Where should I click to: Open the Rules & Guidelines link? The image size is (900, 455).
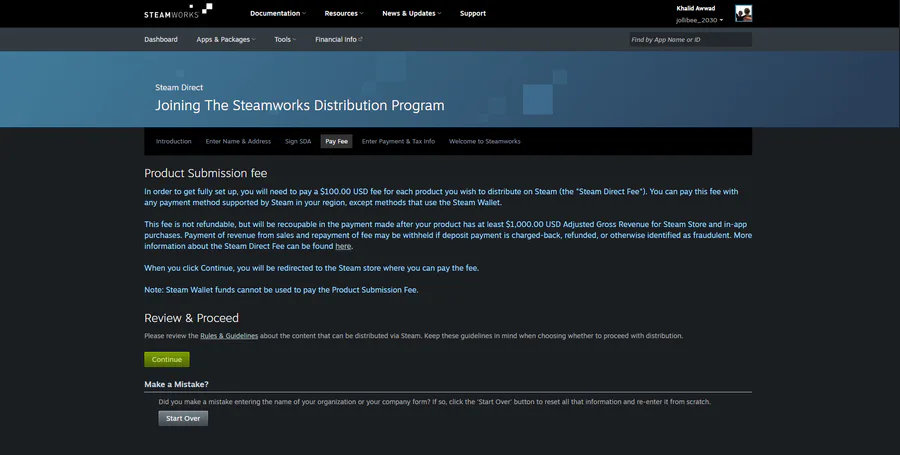pyautogui.click(x=229, y=336)
